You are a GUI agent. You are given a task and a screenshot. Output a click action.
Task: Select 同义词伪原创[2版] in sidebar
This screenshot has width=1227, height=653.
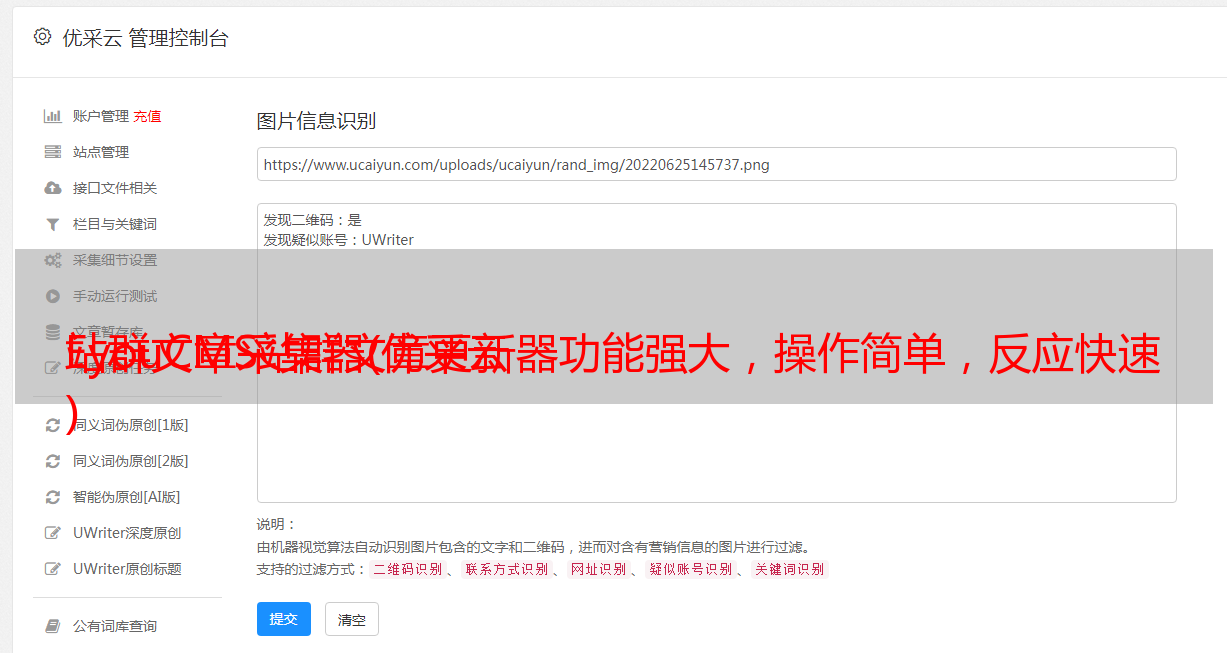pyautogui.click(x=131, y=461)
